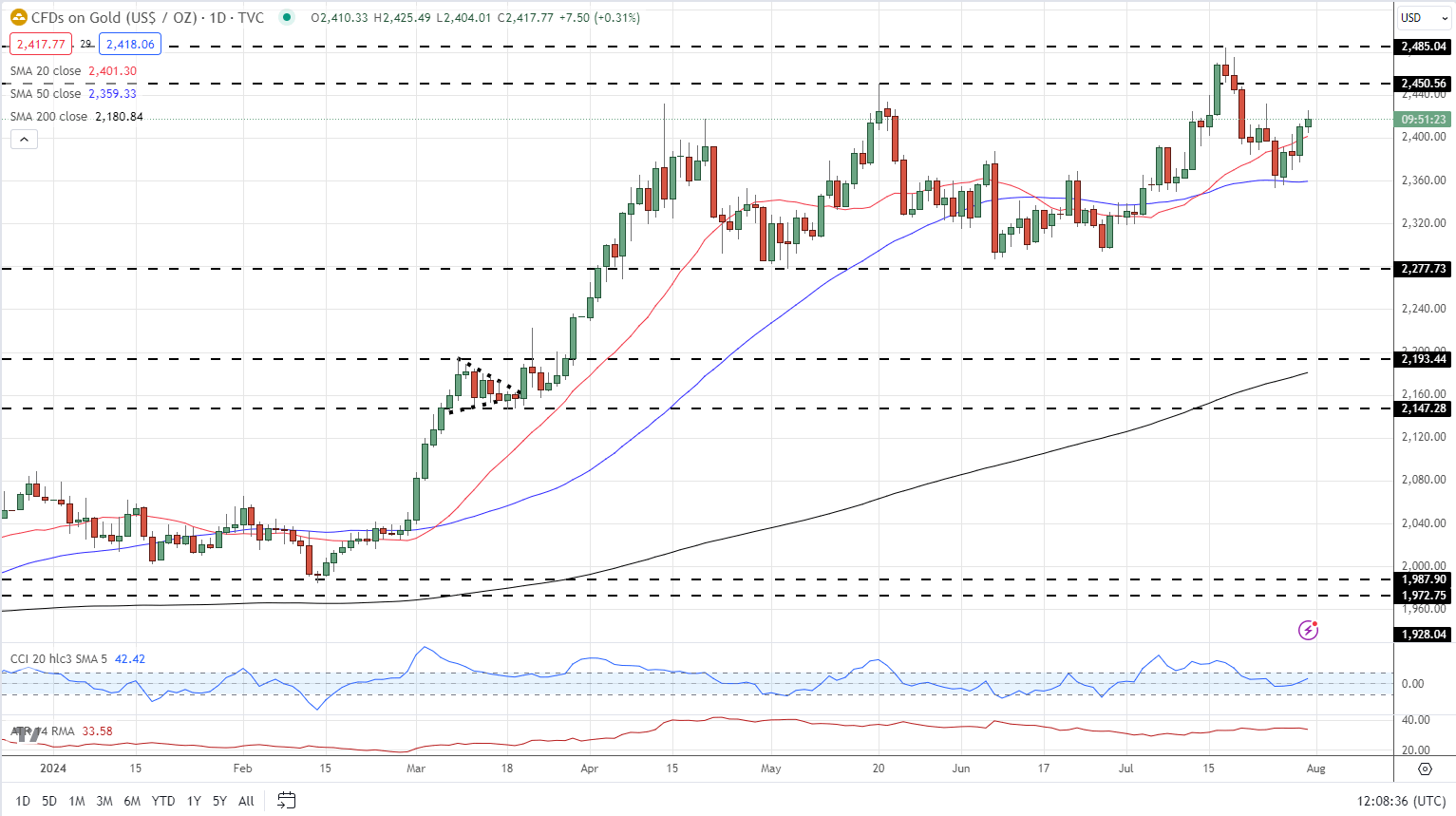Image resolution: width=1456 pixels, height=816 pixels.
Task: Click the green market status dot
Action: [286, 17]
